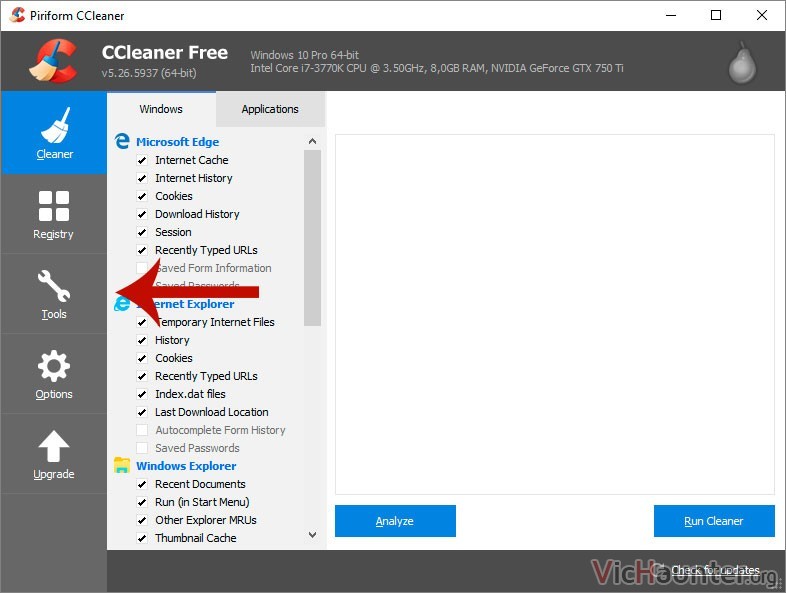
Task: Click scrollbar down arrow in cleaner list
Action: click(x=312, y=535)
